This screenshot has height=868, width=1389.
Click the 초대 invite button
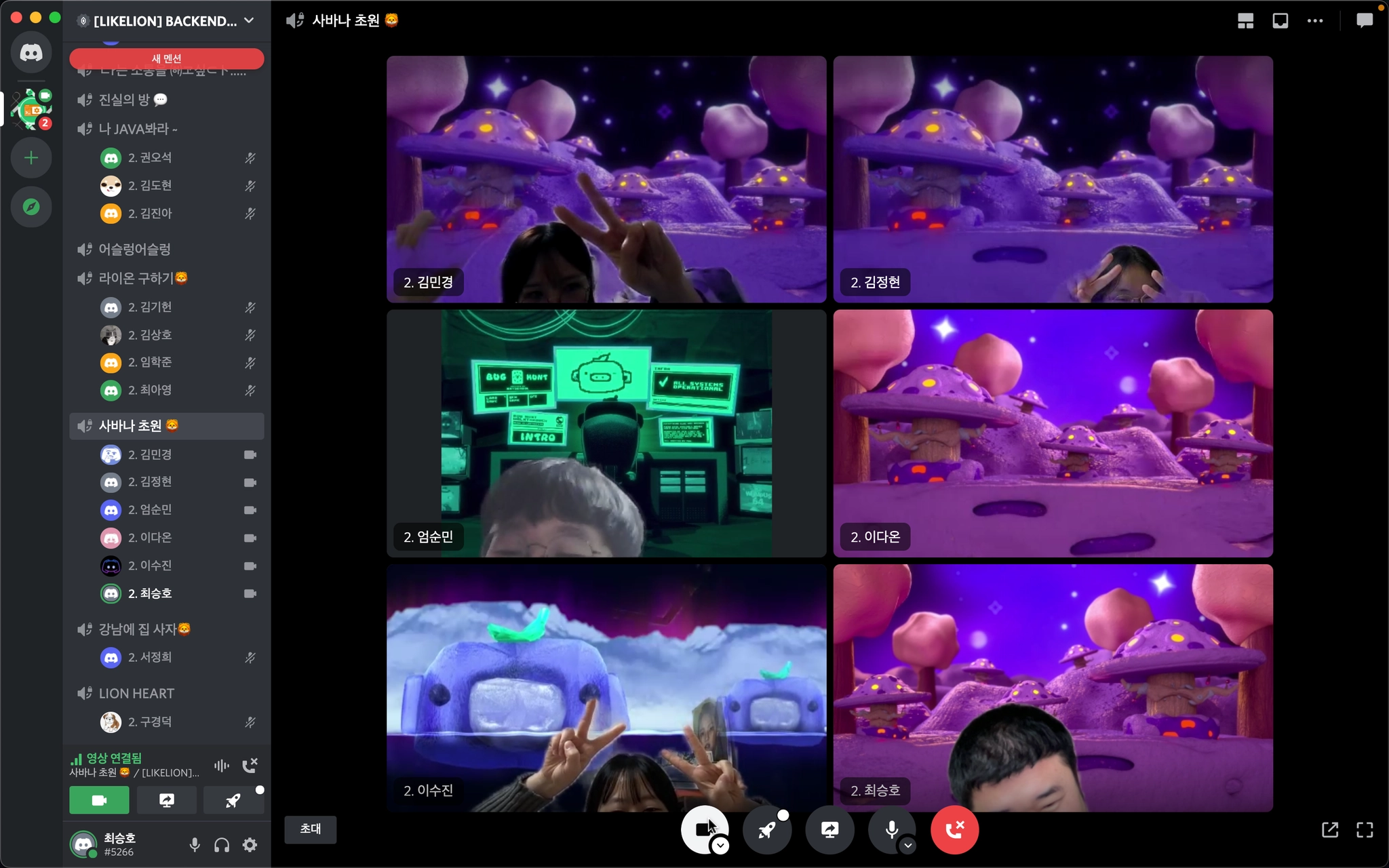tap(310, 829)
